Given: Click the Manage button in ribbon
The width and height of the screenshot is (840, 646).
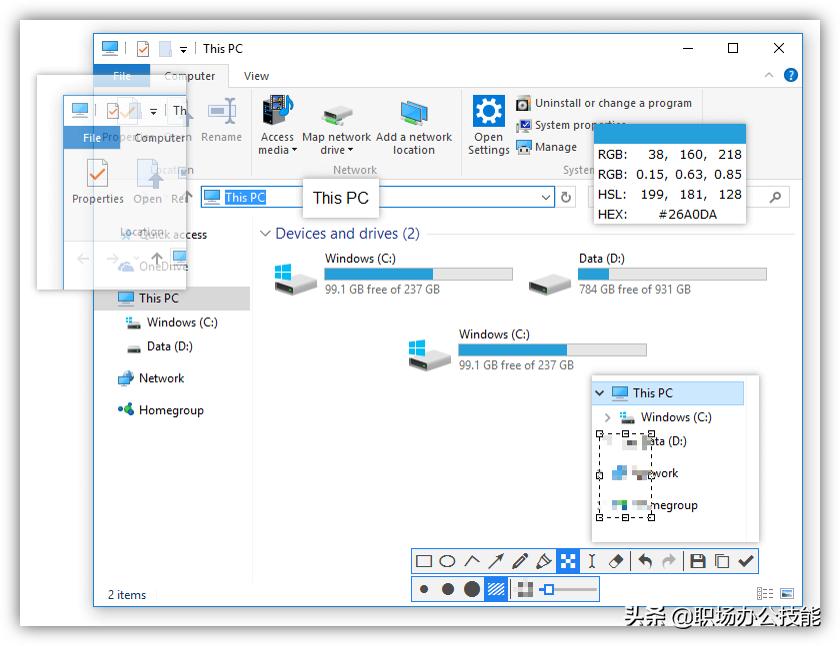Looking at the screenshot, I should pyautogui.click(x=555, y=147).
